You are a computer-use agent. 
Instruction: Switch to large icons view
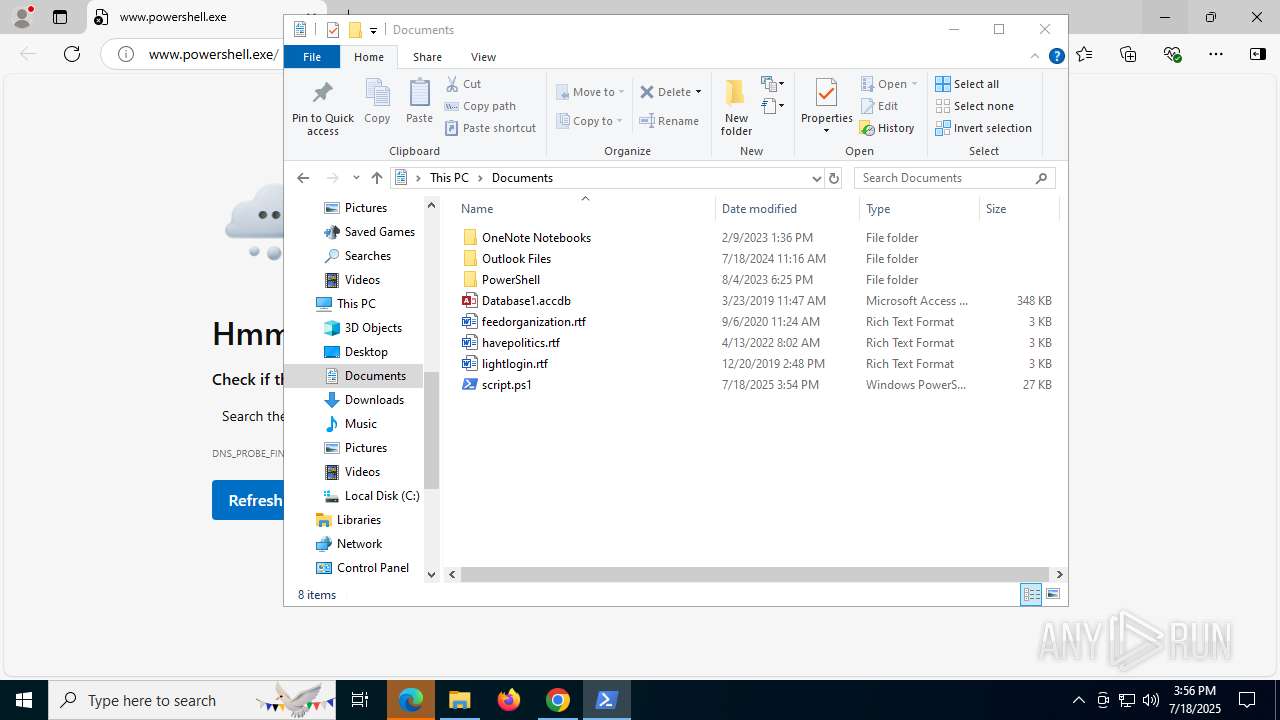(1053, 595)
